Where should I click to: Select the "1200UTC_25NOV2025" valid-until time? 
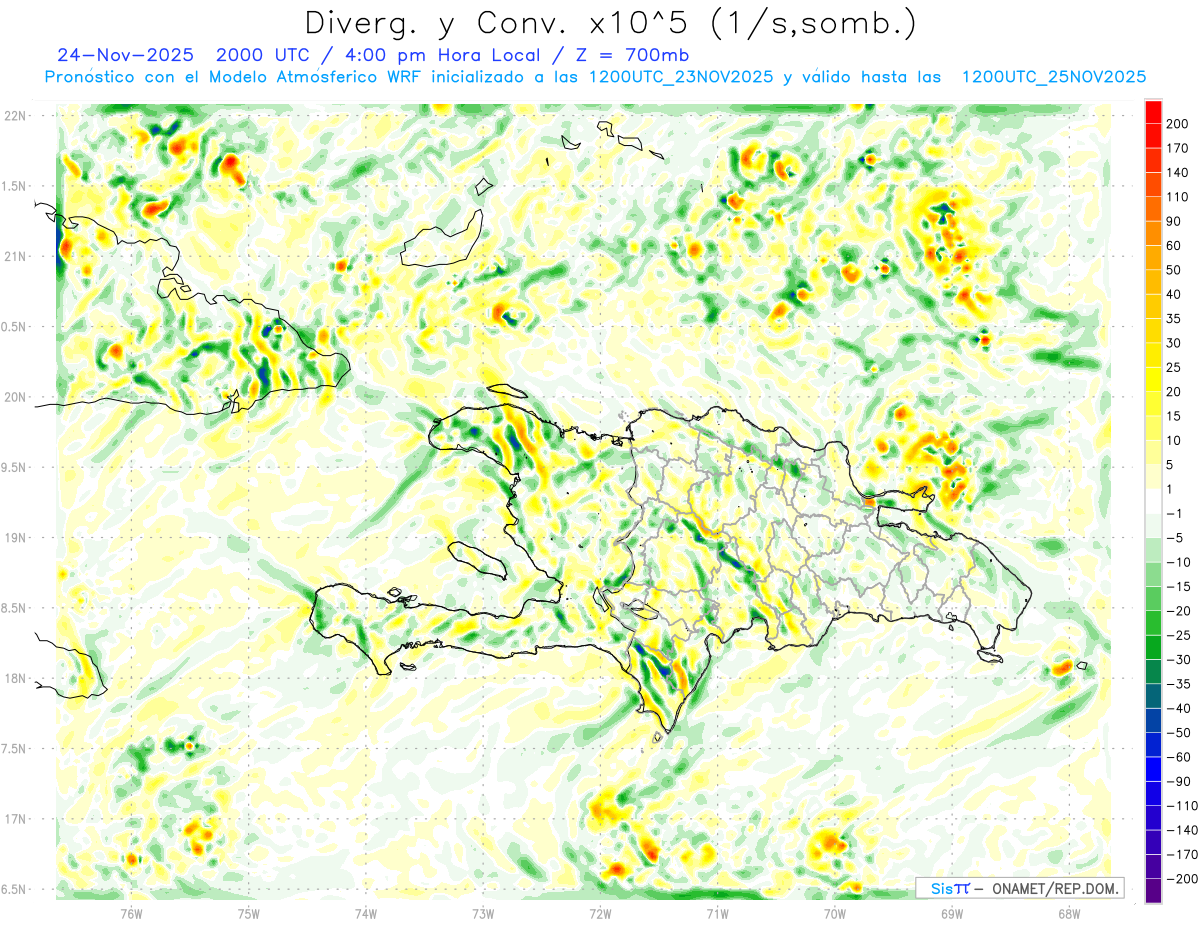(1053, 77)
